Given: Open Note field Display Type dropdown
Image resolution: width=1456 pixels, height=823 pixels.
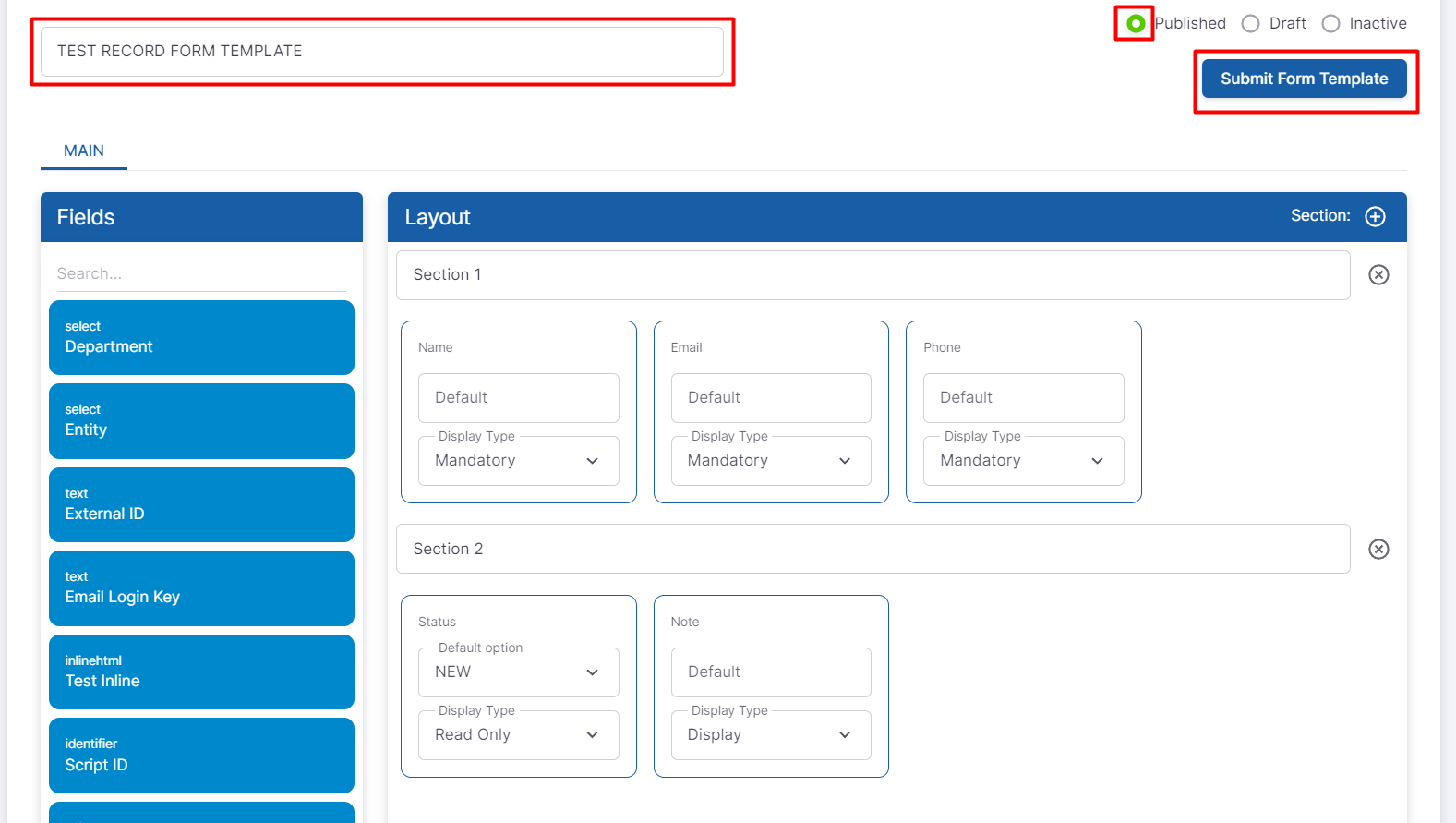Looking at the screenshot, I should pos(770,735).
